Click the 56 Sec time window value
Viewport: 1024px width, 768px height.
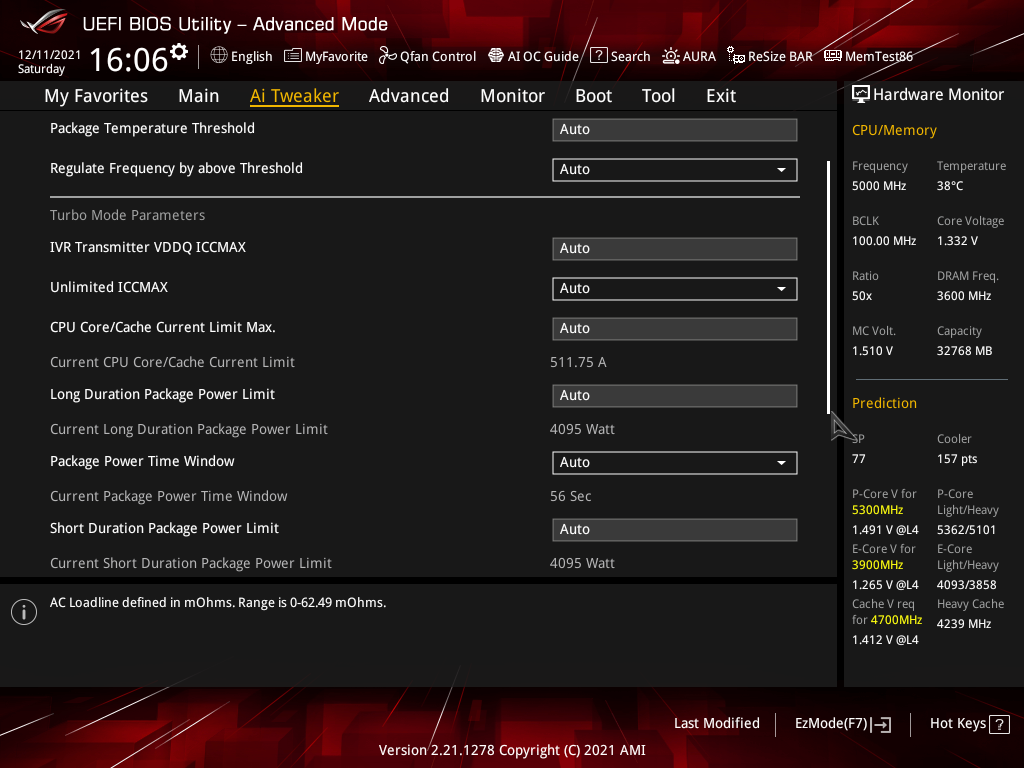(x=570, y=496)
